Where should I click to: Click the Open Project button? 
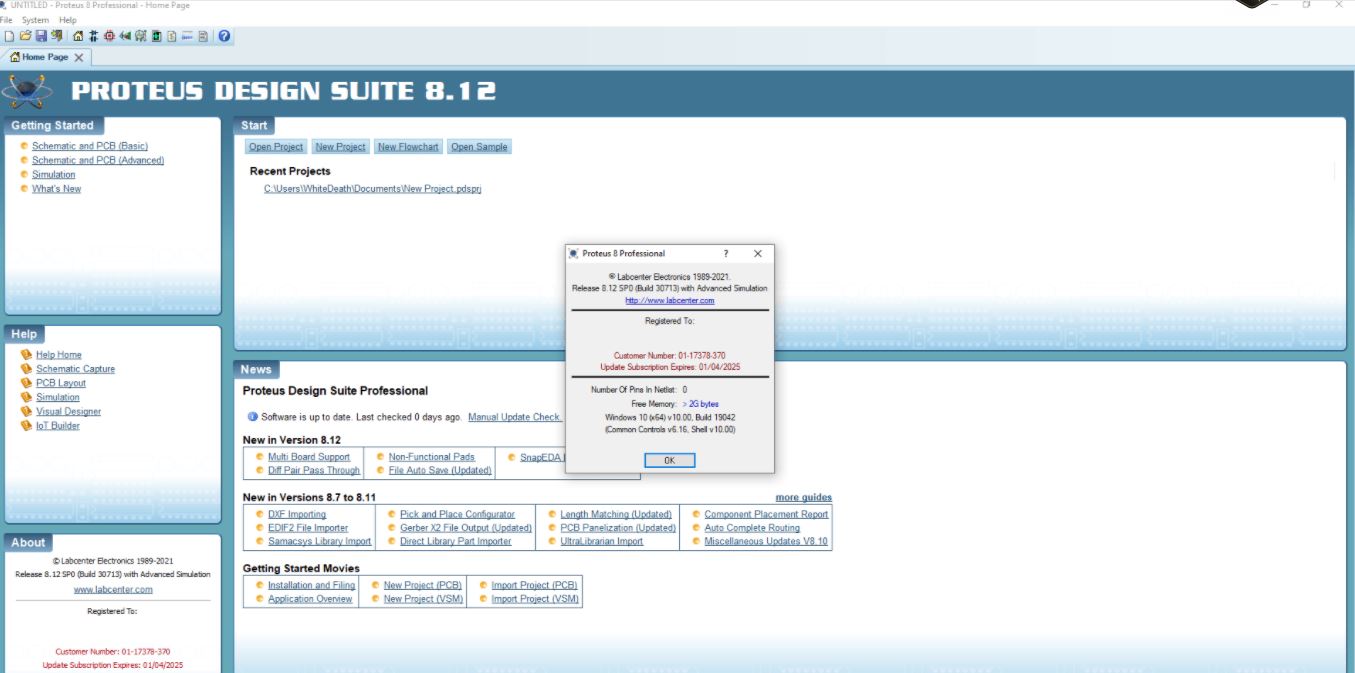click(x=276, y=147)
